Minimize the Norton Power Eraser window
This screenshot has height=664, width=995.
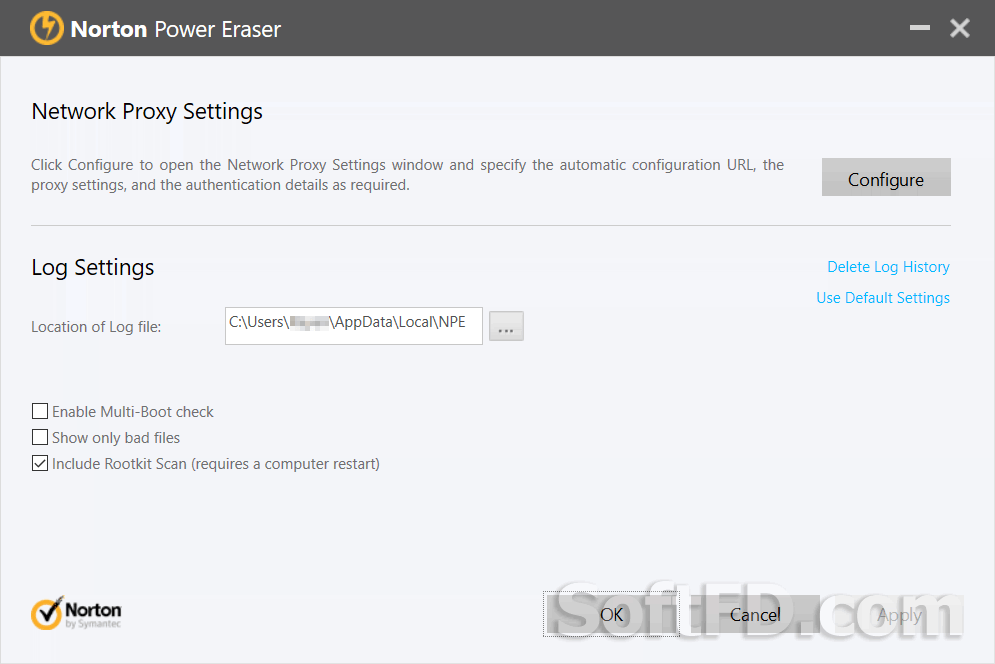pyautogui.click(x=919, y=28)
